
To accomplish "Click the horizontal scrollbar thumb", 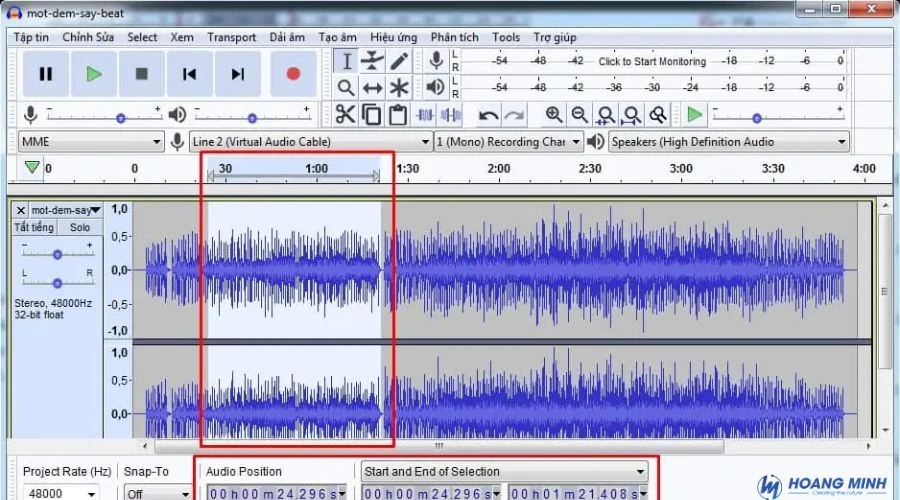I will pos(439,446).
